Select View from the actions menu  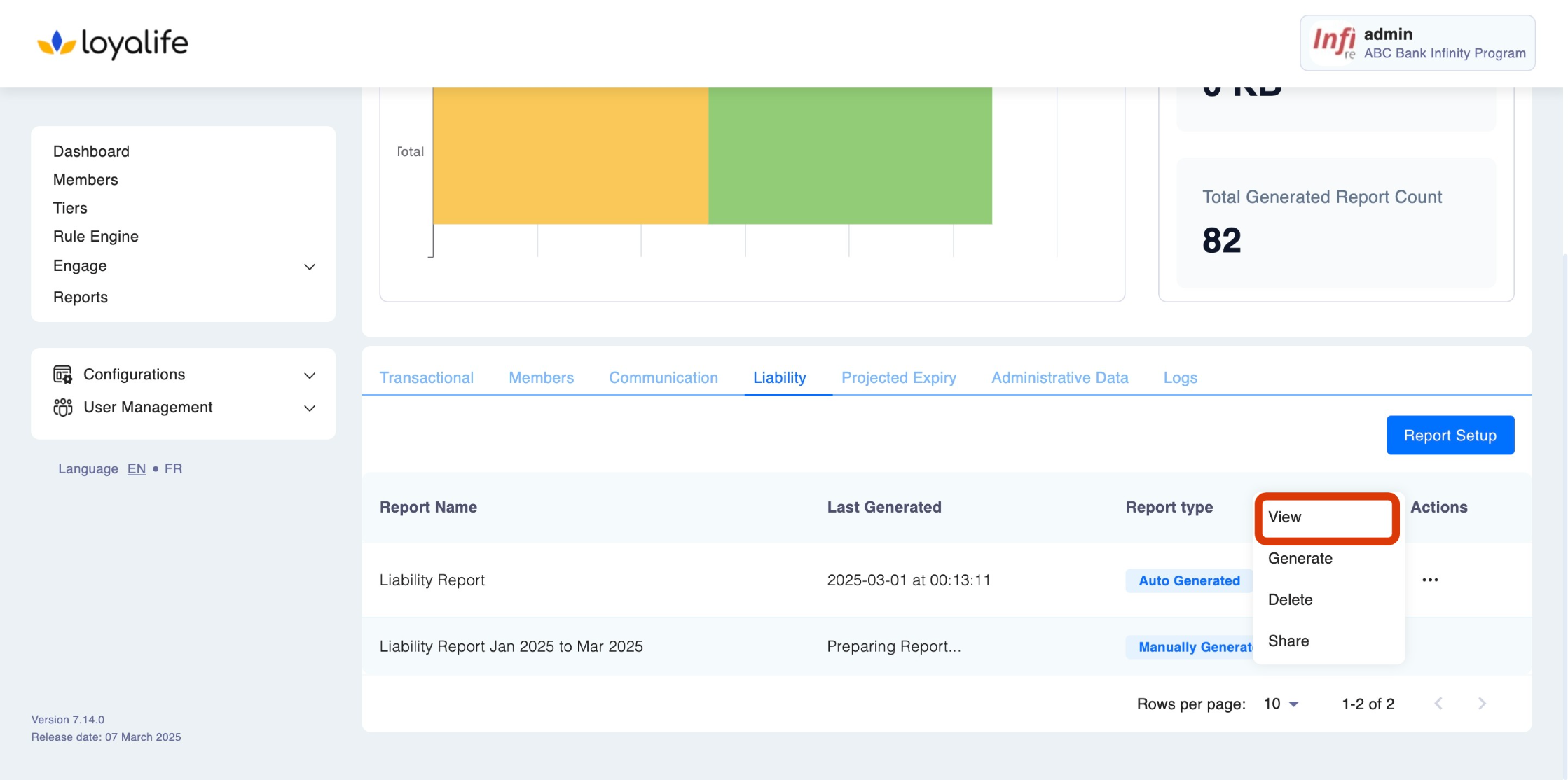click(1284, 517)
